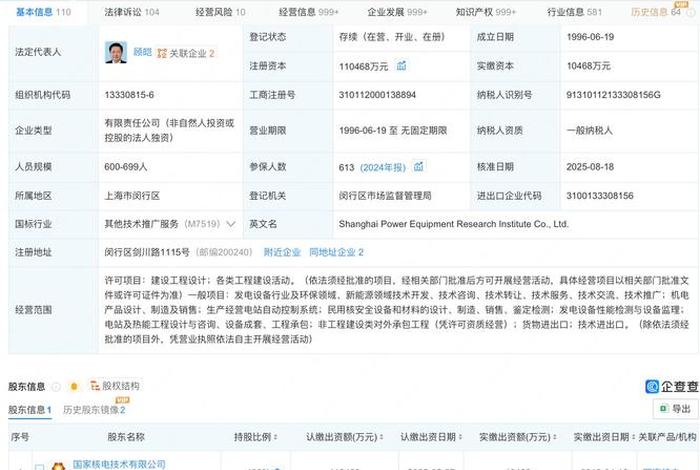Open the 知识产权 tab
Viewport: 700px width, 470px height.
486,12
